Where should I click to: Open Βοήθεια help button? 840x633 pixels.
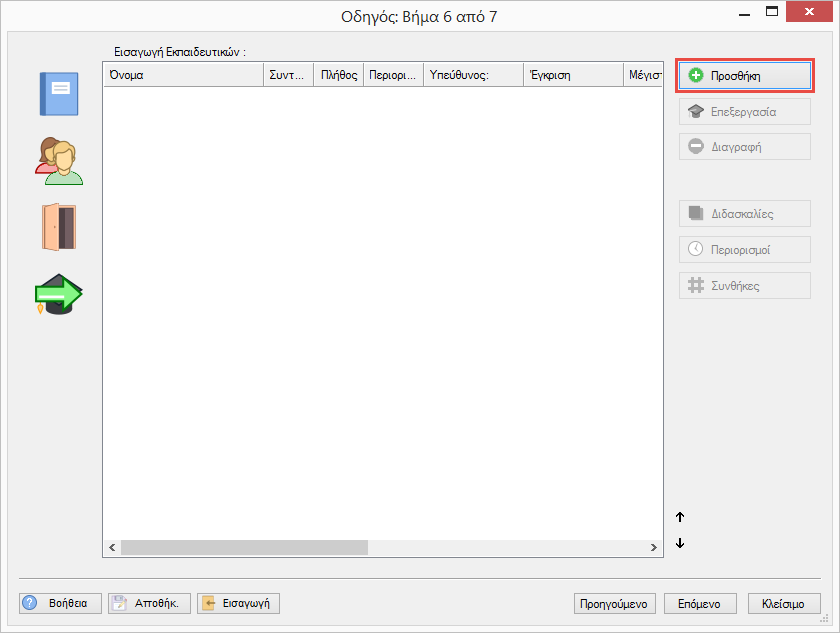pyautogui.click(x=60, y=603)
